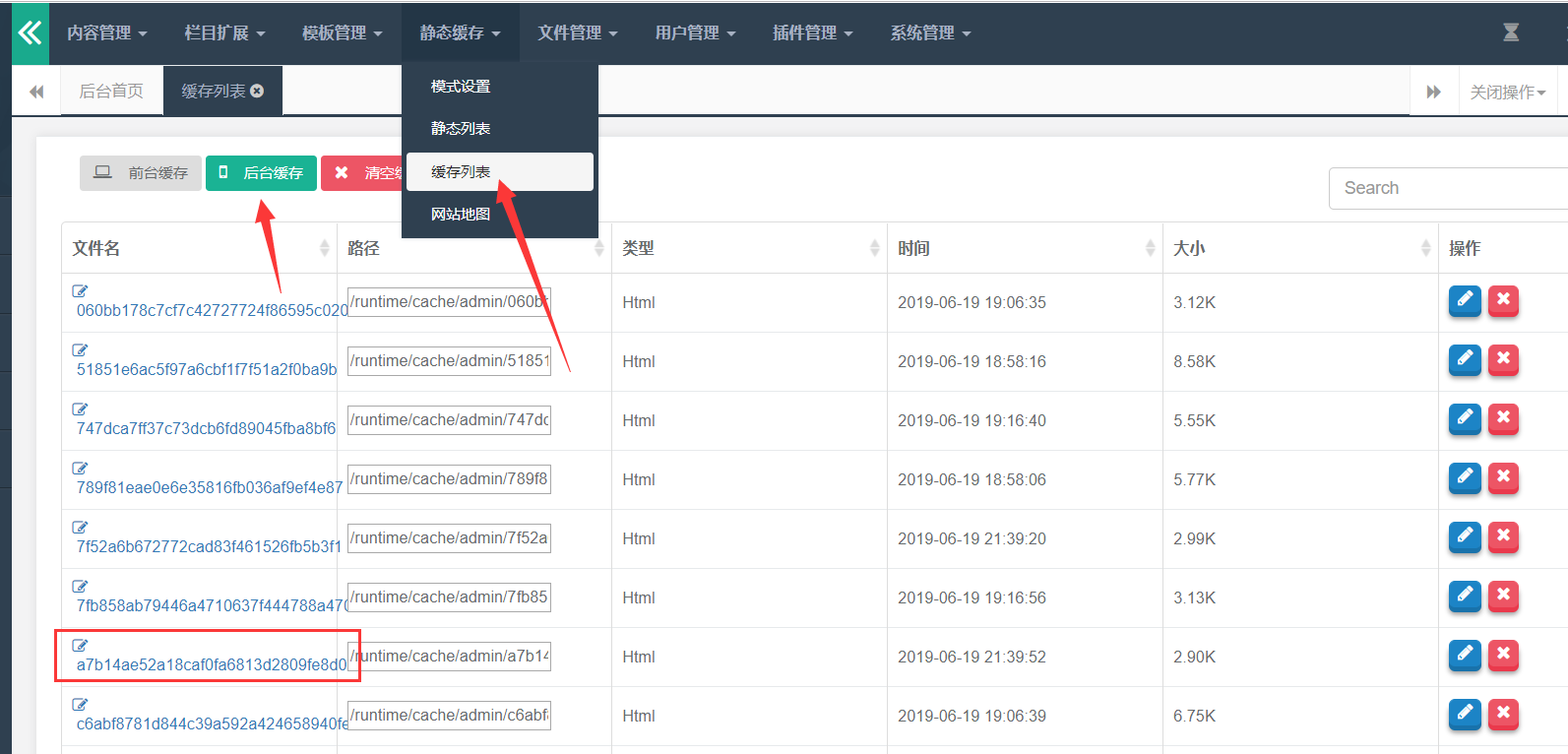The height and width of the screenshot is (754, 1568).
Task: Click the hourglass icon in top bar
Action: [1511, 32]
